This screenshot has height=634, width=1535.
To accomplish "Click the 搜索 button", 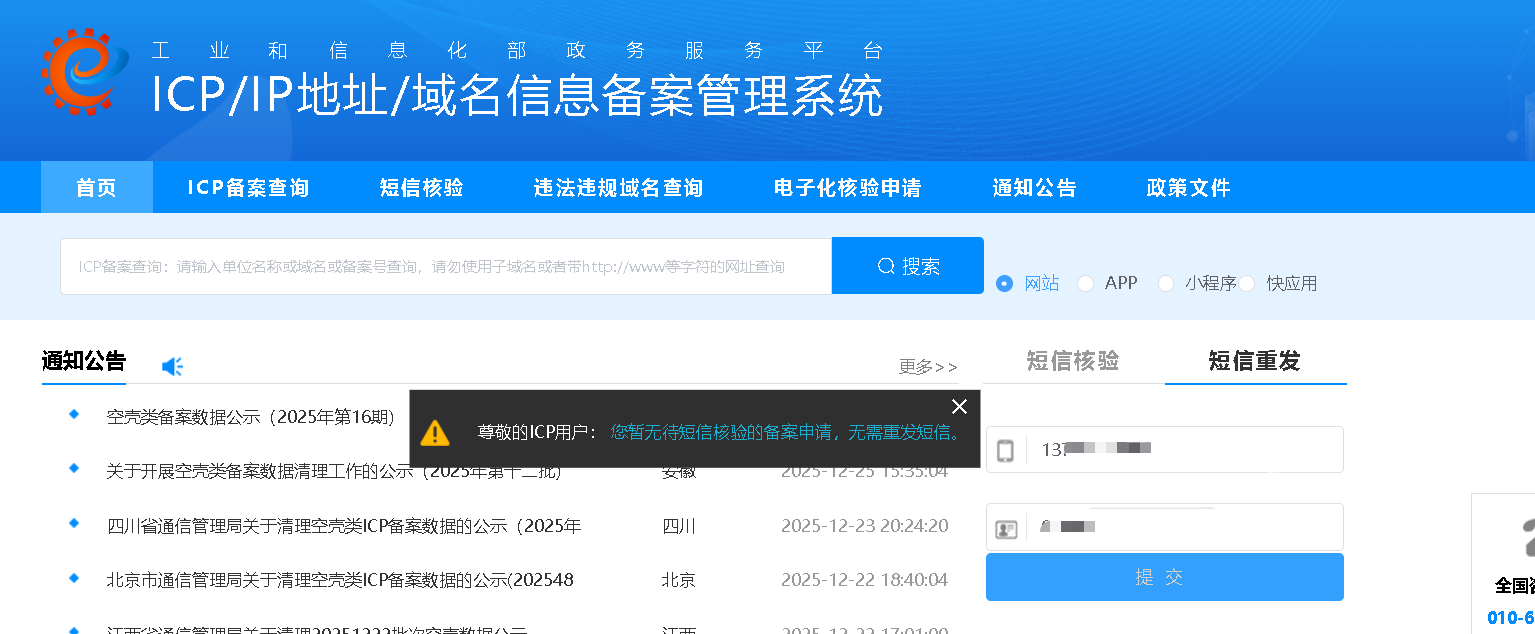I will (908, 266).
